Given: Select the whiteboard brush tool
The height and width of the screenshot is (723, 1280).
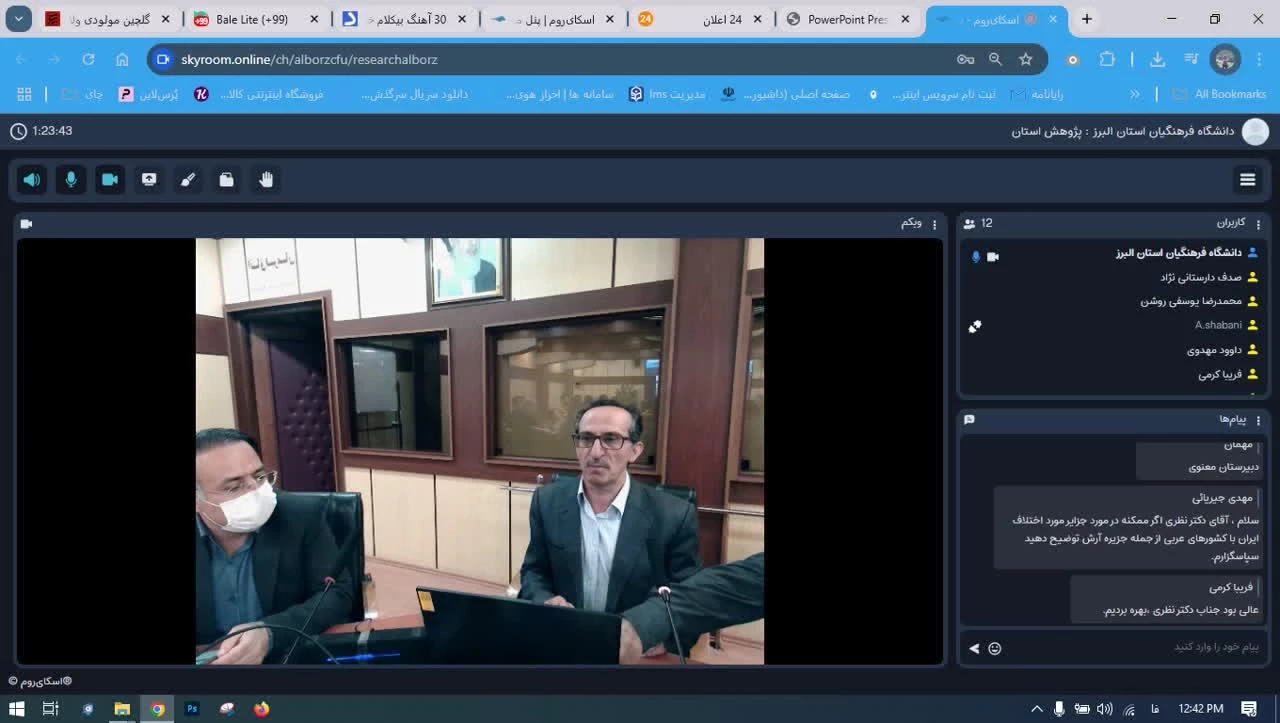Looking at the screenshot, I should pyautogui.click(x=188, y=180).
